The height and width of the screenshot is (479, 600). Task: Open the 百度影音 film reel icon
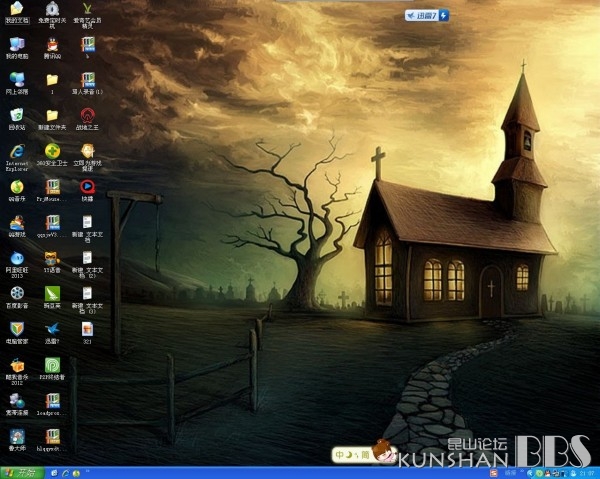pyautogui.click(x=17, y=297)
